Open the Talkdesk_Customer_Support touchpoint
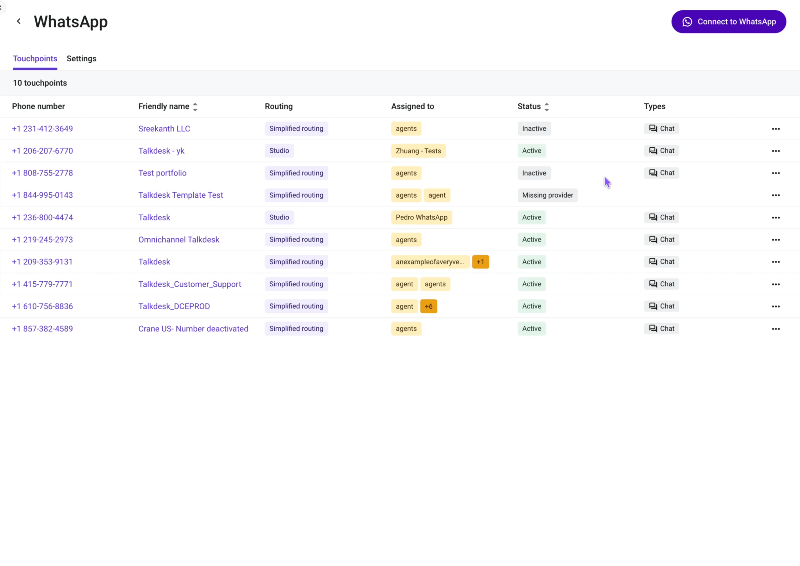Screen dimensions: 800x566 point(190,284)
